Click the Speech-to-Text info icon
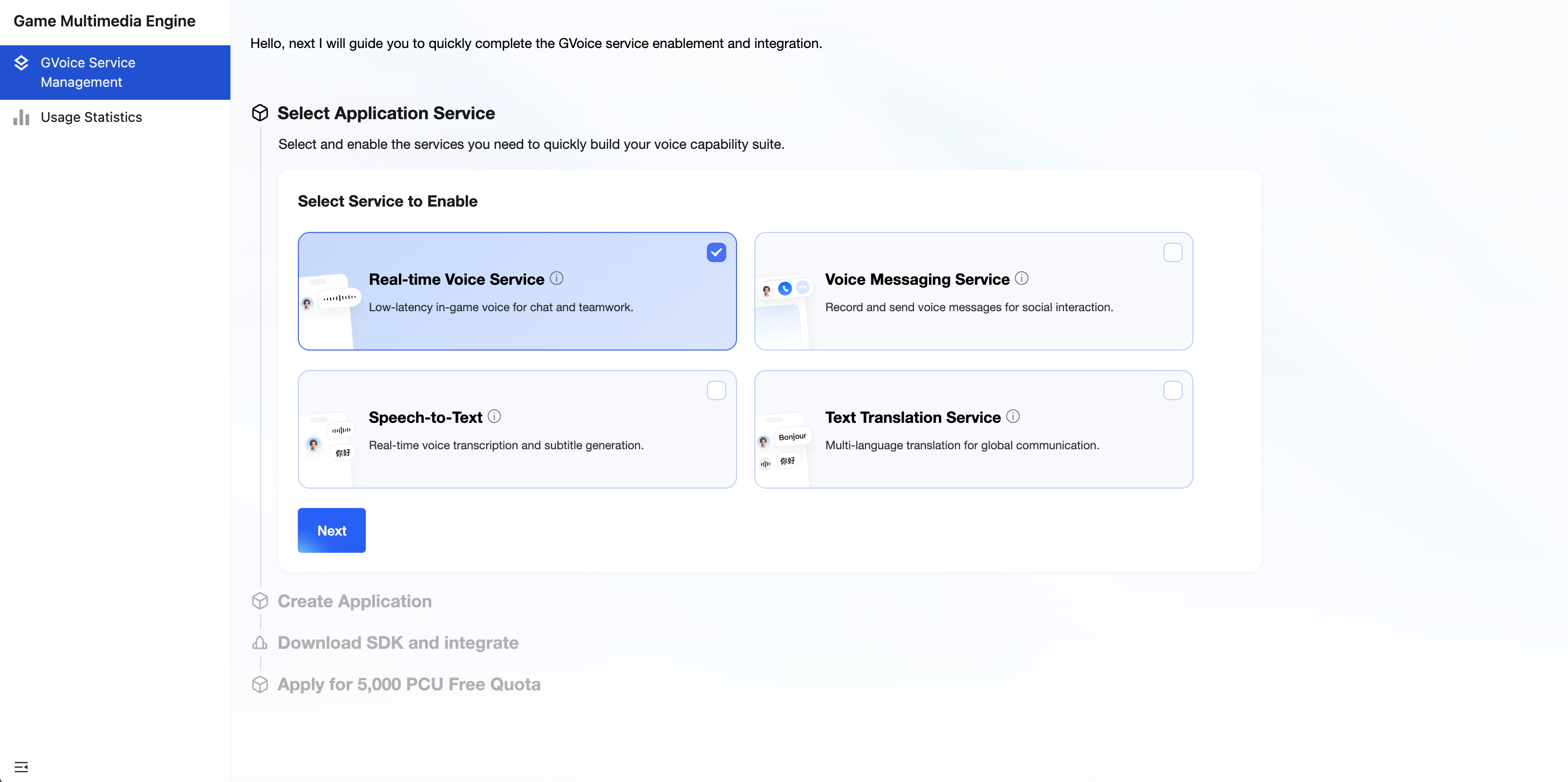Screen dimensions: 1568x782 coord(494,416)
